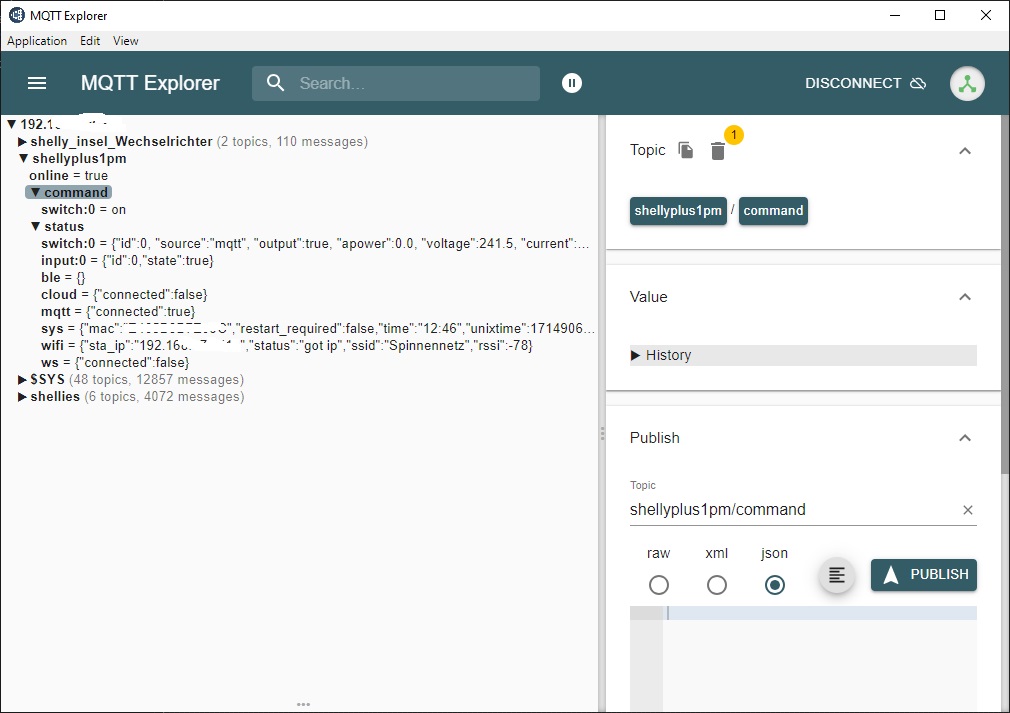The image size is (1010, 713).
Task: Collapse the Publish panel chevron
Action: tap(964, 438)
